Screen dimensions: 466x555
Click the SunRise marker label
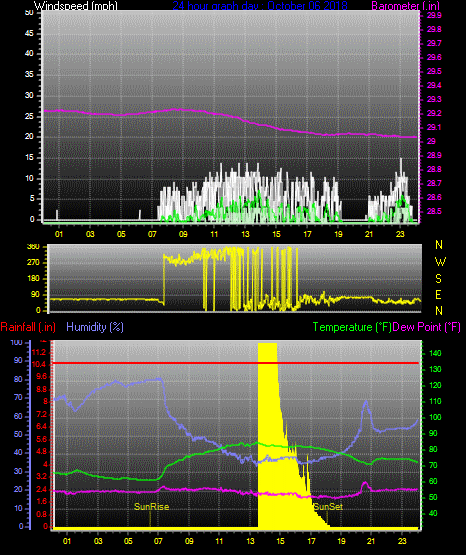[151, 507]
